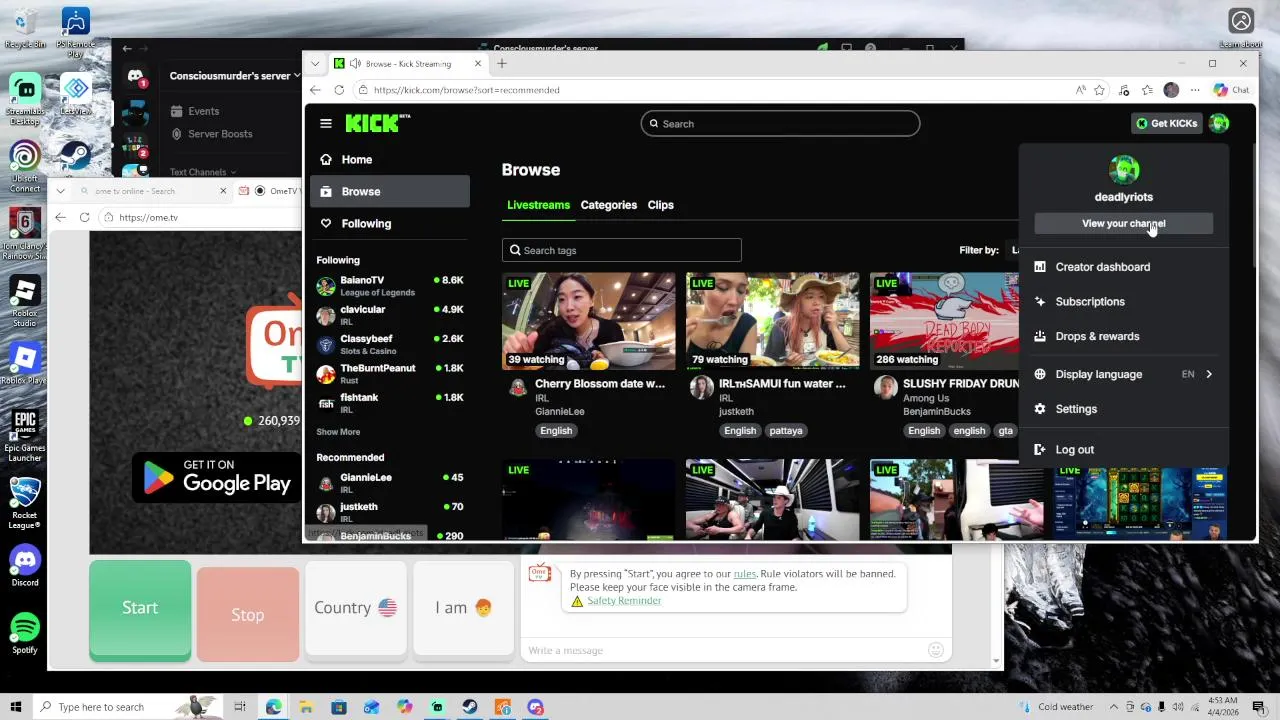Viewport: 1280px width, 720px height.
Task: Click Stop button in OmeTV window
Action: point(248,614)
